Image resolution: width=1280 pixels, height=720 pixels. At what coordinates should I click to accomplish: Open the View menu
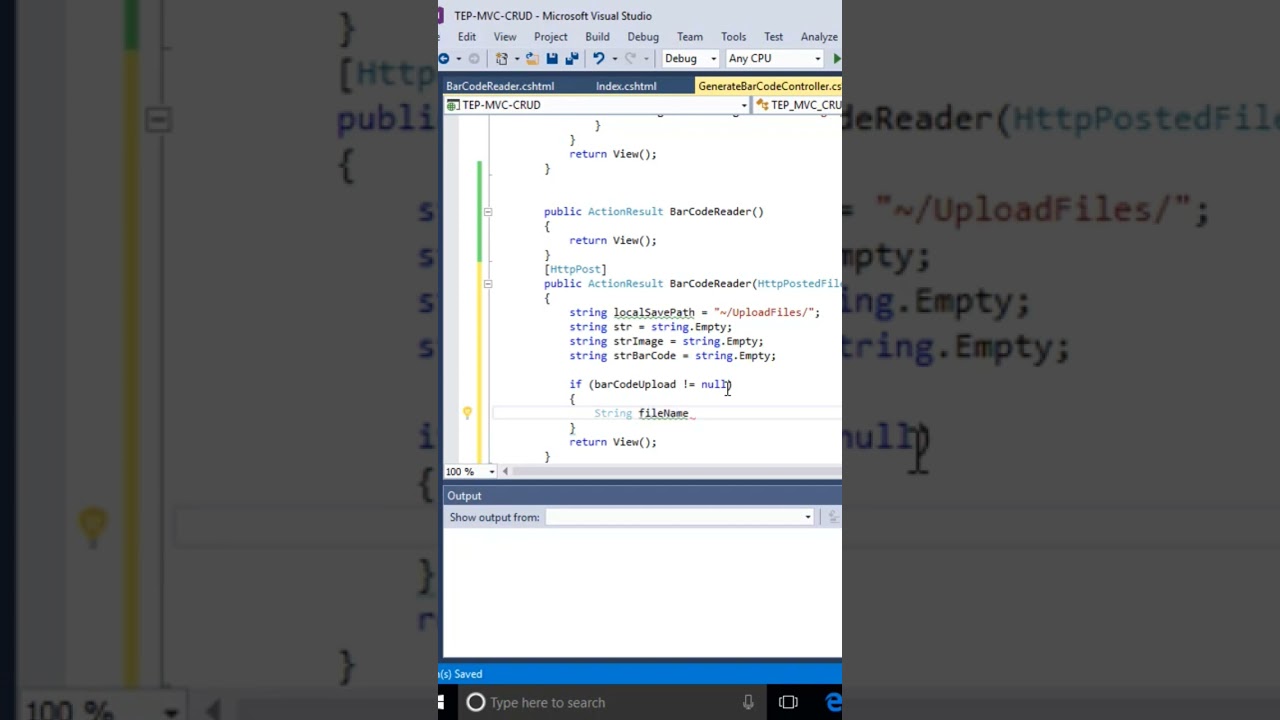(505, 37)
